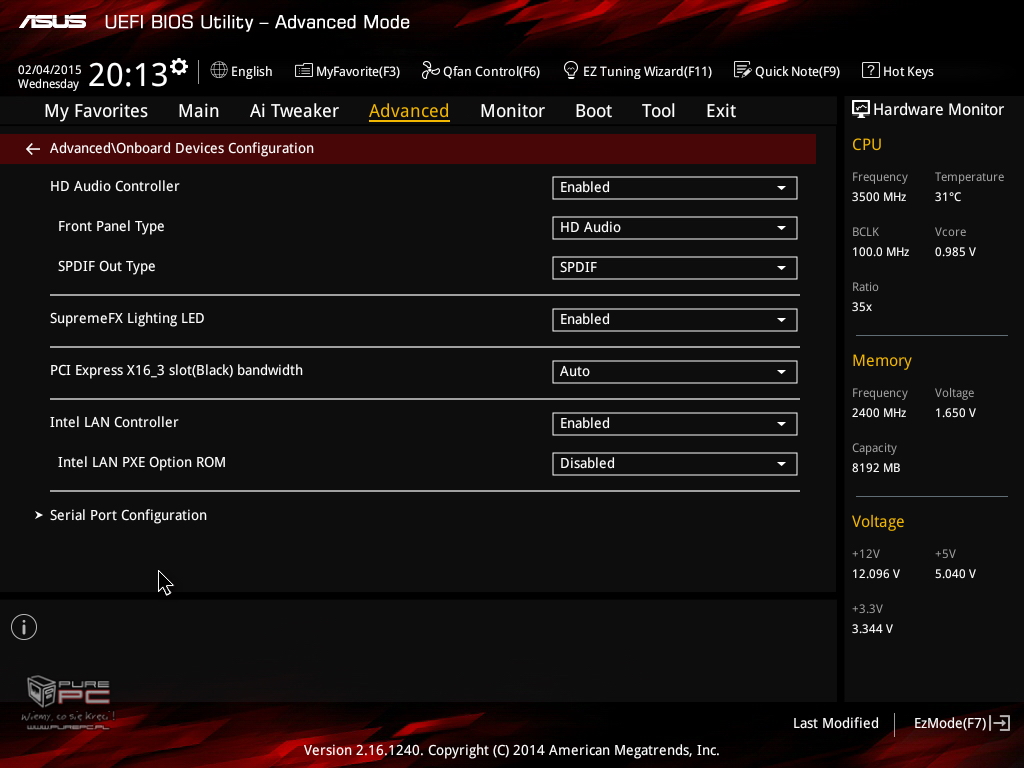Click the memory voltage value 1.650 V
The height and width of the screenshot is (768, 1024).
(955, 413)
